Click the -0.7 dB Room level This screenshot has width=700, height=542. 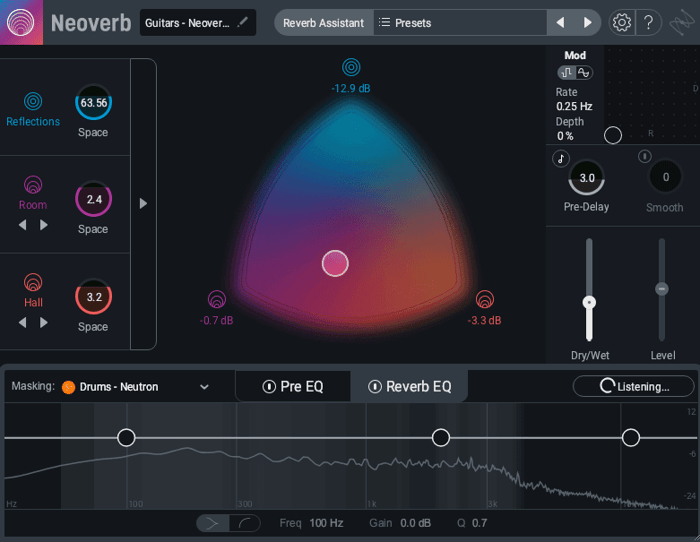217,321
